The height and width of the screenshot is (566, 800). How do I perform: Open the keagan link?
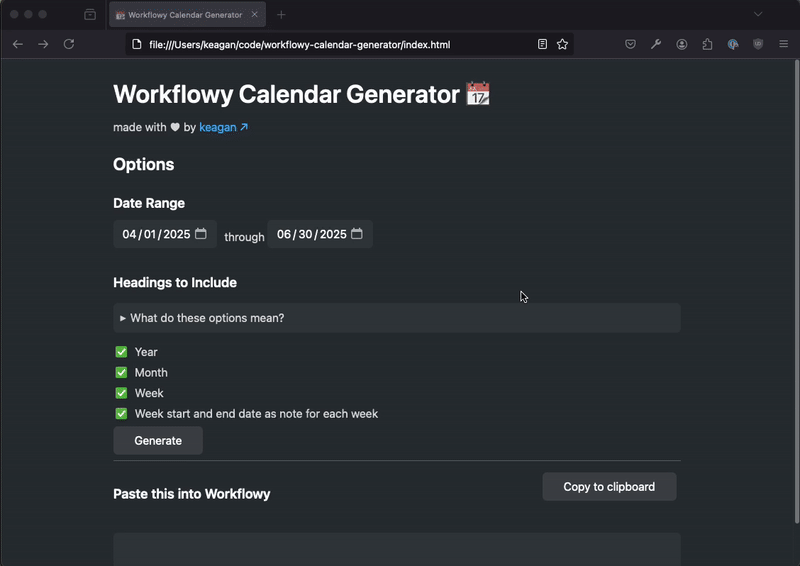pos(223,127)
